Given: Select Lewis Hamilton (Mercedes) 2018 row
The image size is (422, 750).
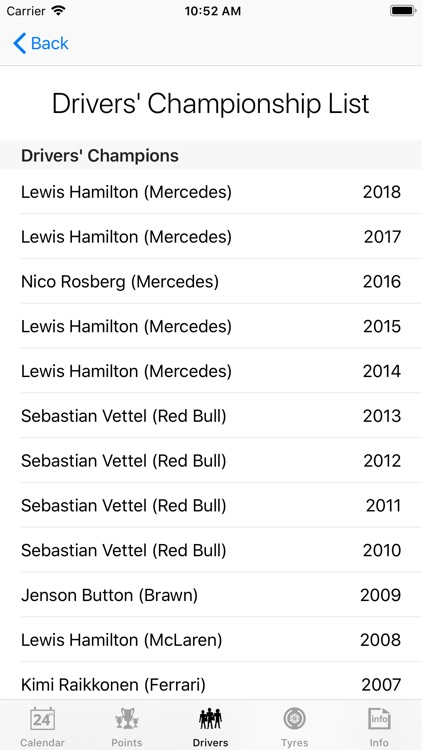Looking at the screenshot, I should coord(211,192).
